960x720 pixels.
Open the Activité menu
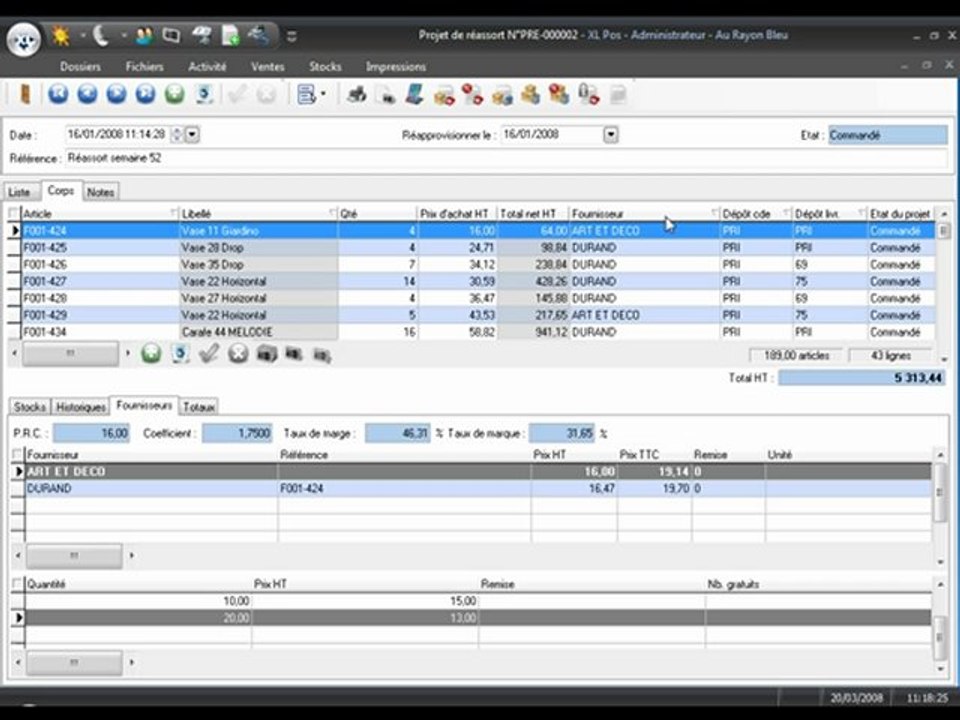[x=207, y=67]
